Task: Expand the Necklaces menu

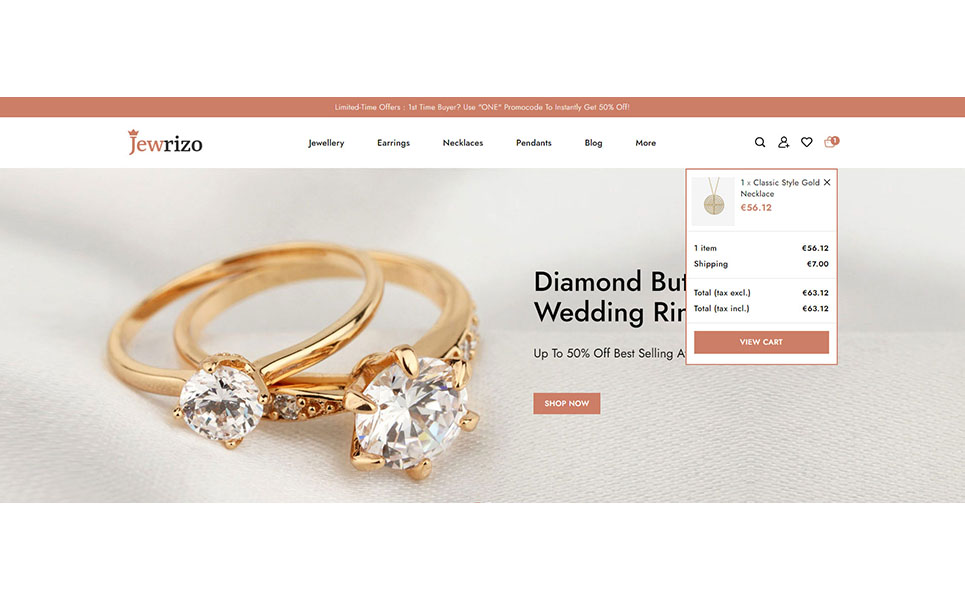Action: 463,143
